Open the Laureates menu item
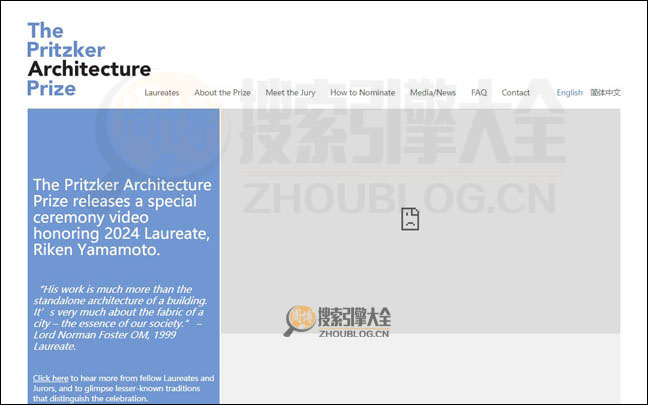Screen dimensions: 648x405 click(x=162, y=93)
